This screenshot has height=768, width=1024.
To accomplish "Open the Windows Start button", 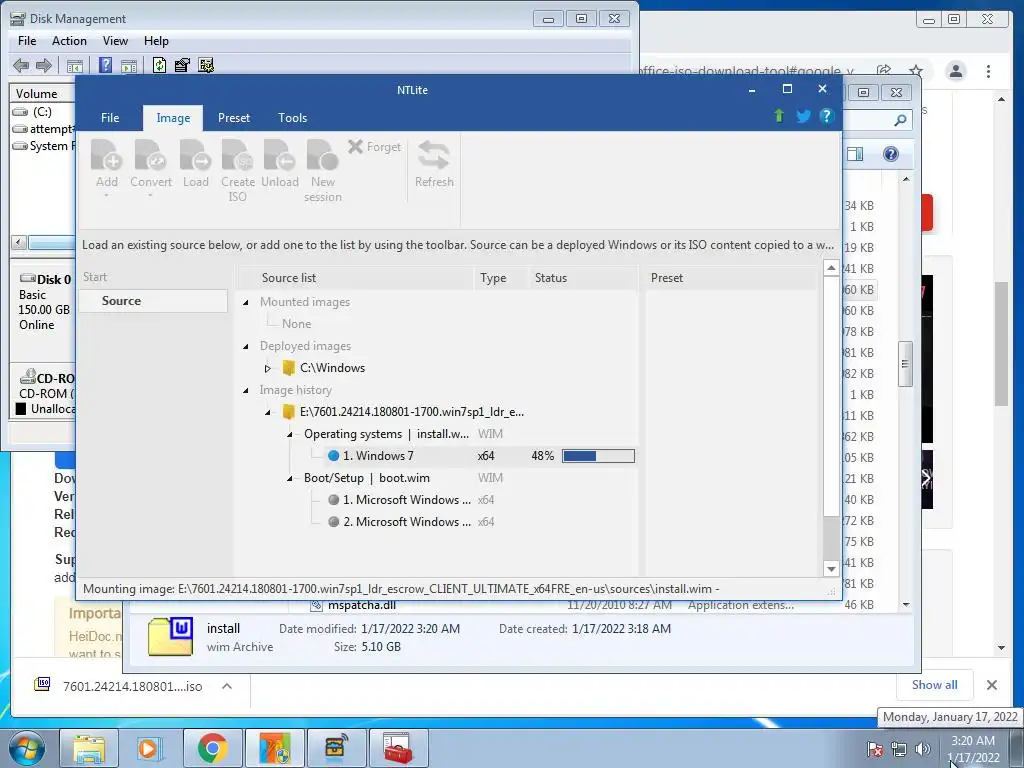I will tap(26, 748).
